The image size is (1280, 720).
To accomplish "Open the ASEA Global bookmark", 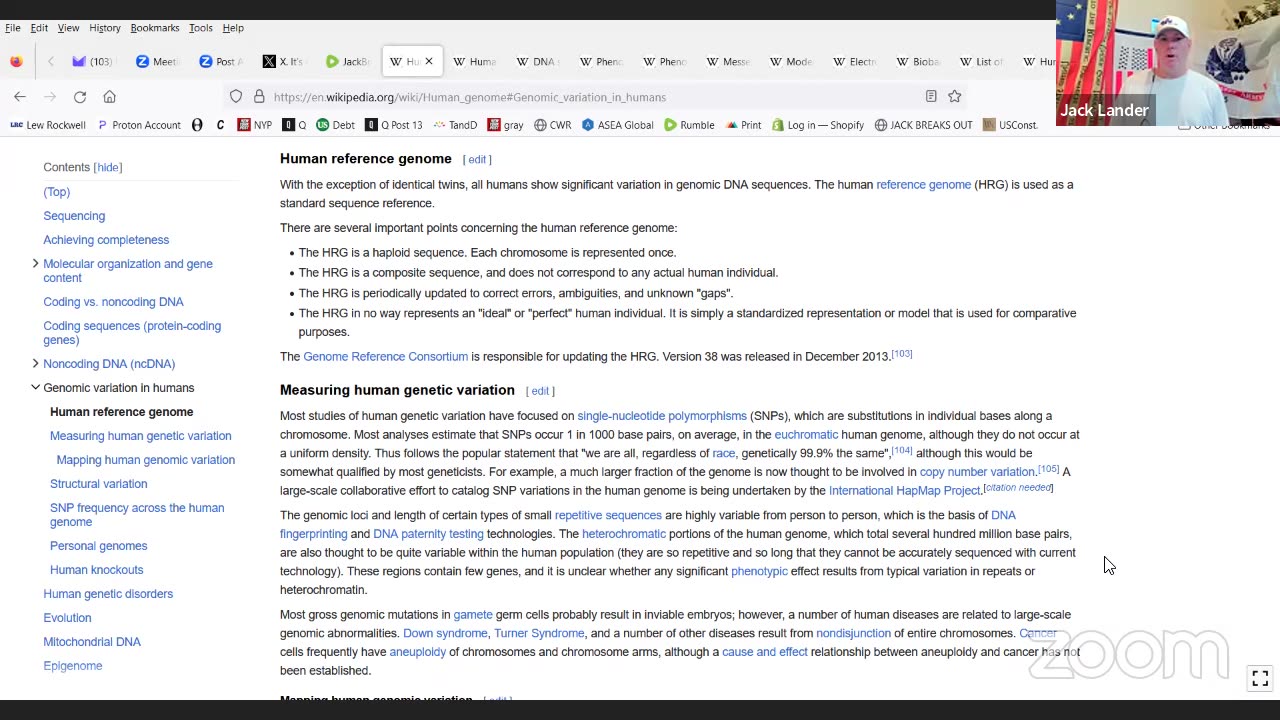I will (618, 125).
